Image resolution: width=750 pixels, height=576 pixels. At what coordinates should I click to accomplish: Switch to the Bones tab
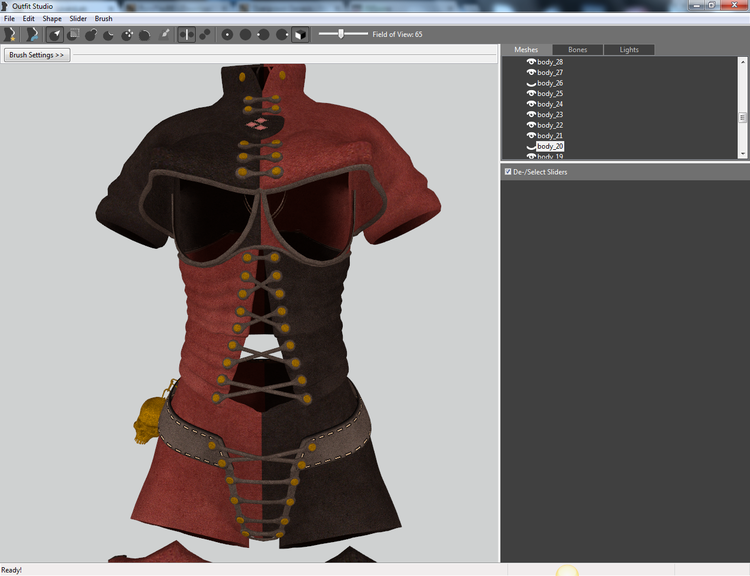pos(577,50)
